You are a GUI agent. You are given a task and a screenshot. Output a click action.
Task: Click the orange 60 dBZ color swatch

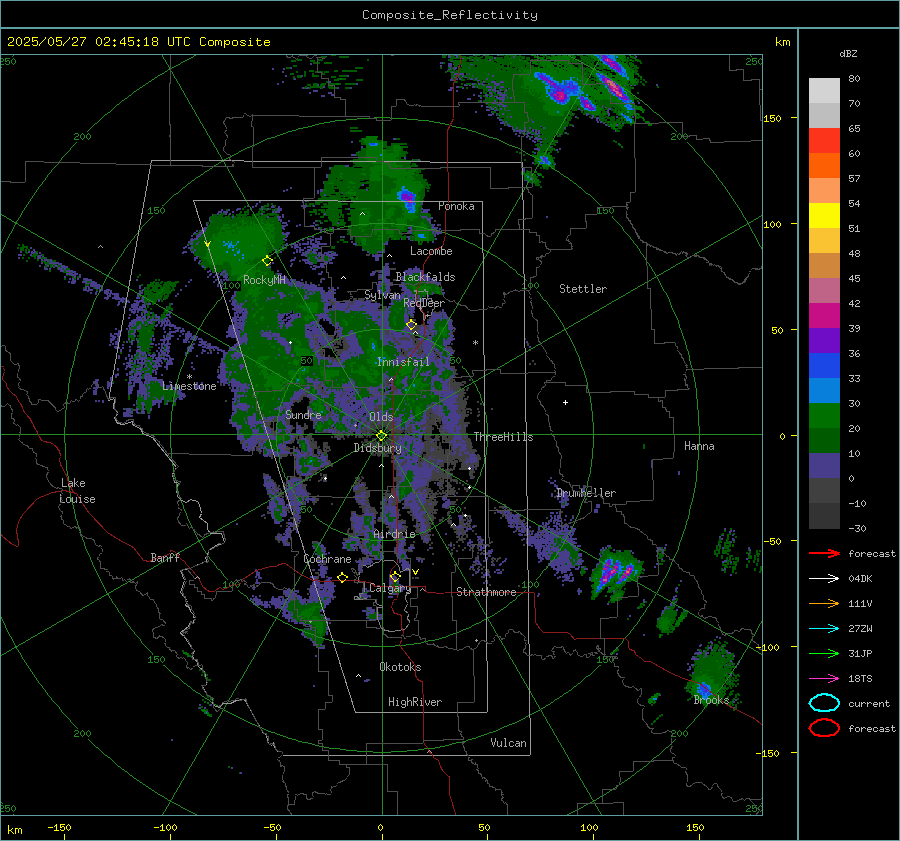point(824,166)
